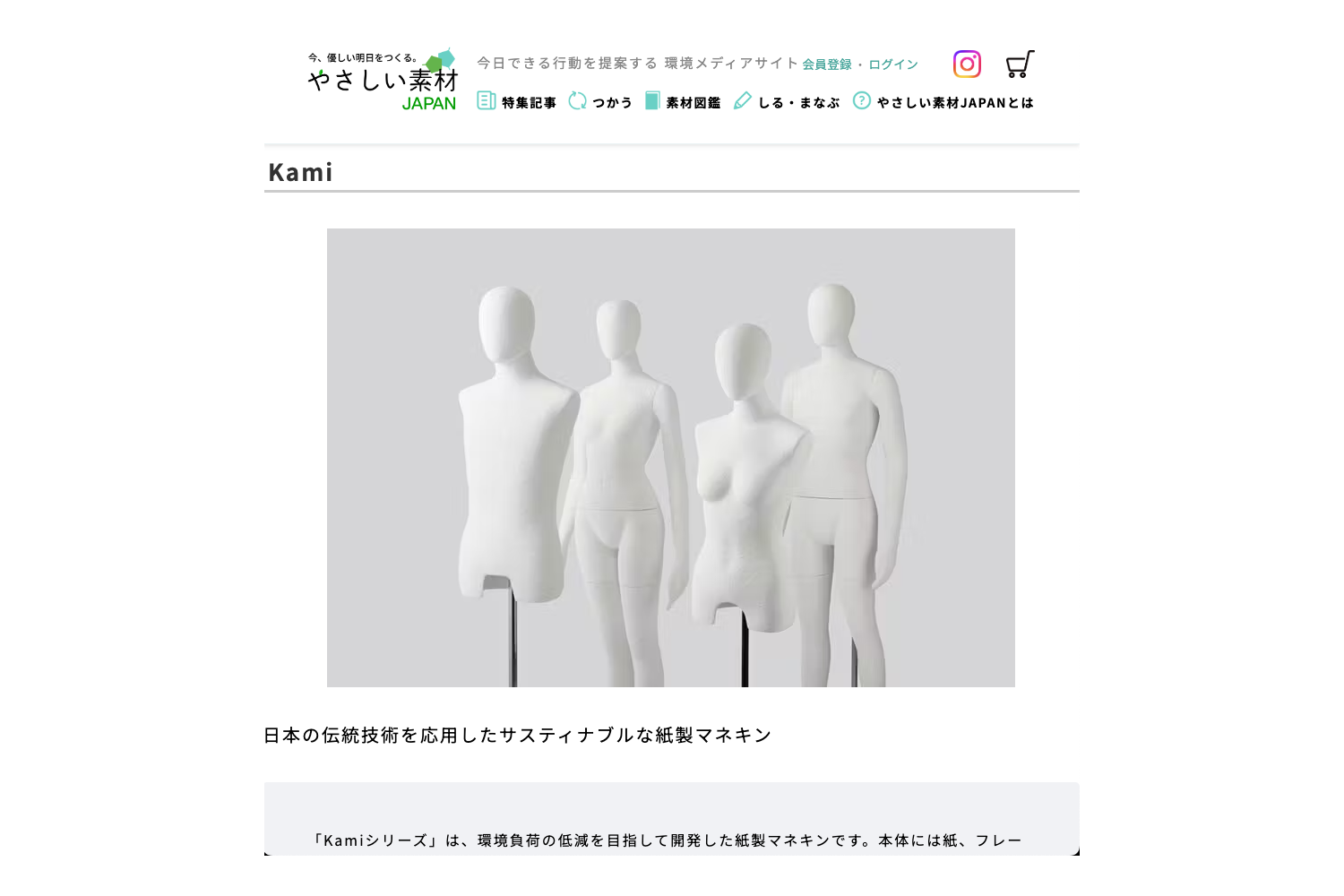This screenshot has width=1344, height=896.
Task: Click the white mannequins product photo
Action: coord(671,458)
